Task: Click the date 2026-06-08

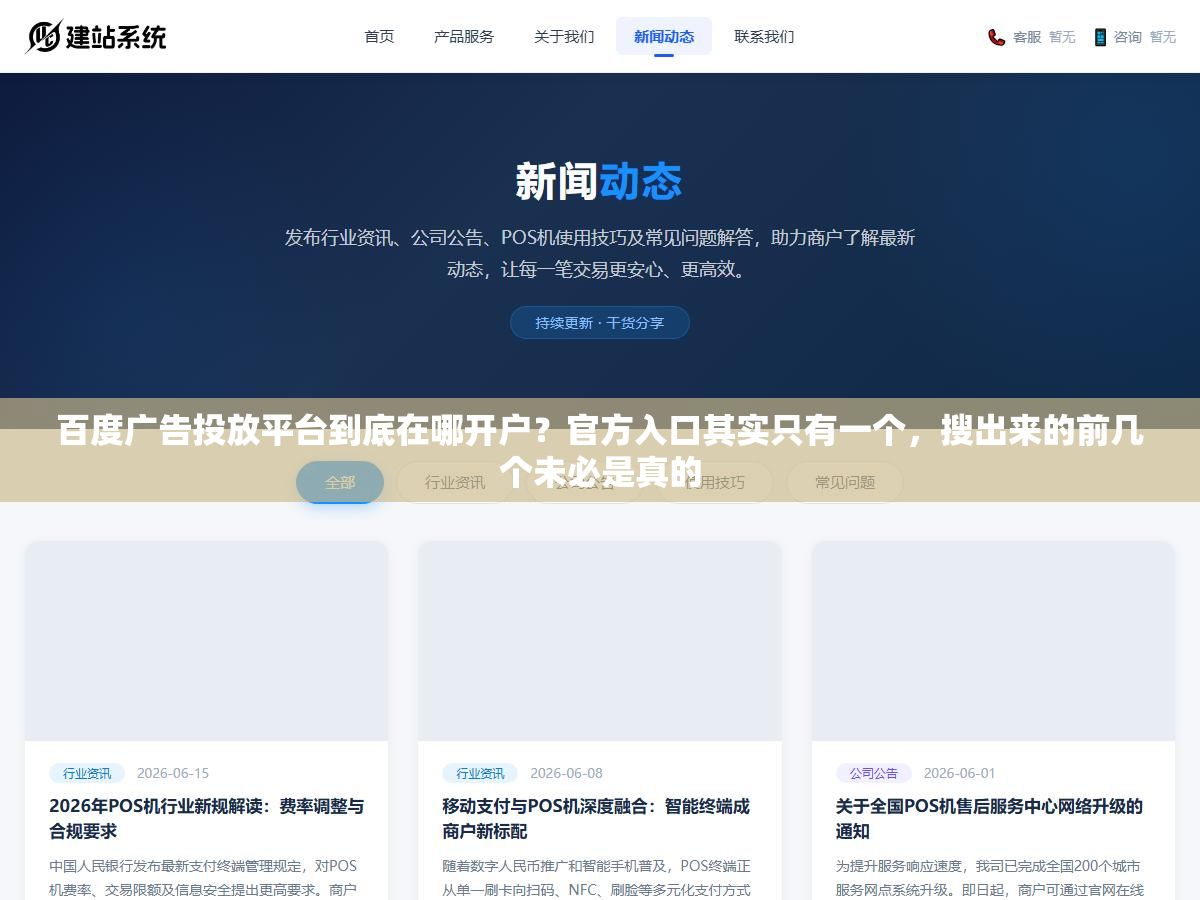Action: (566, 773)
